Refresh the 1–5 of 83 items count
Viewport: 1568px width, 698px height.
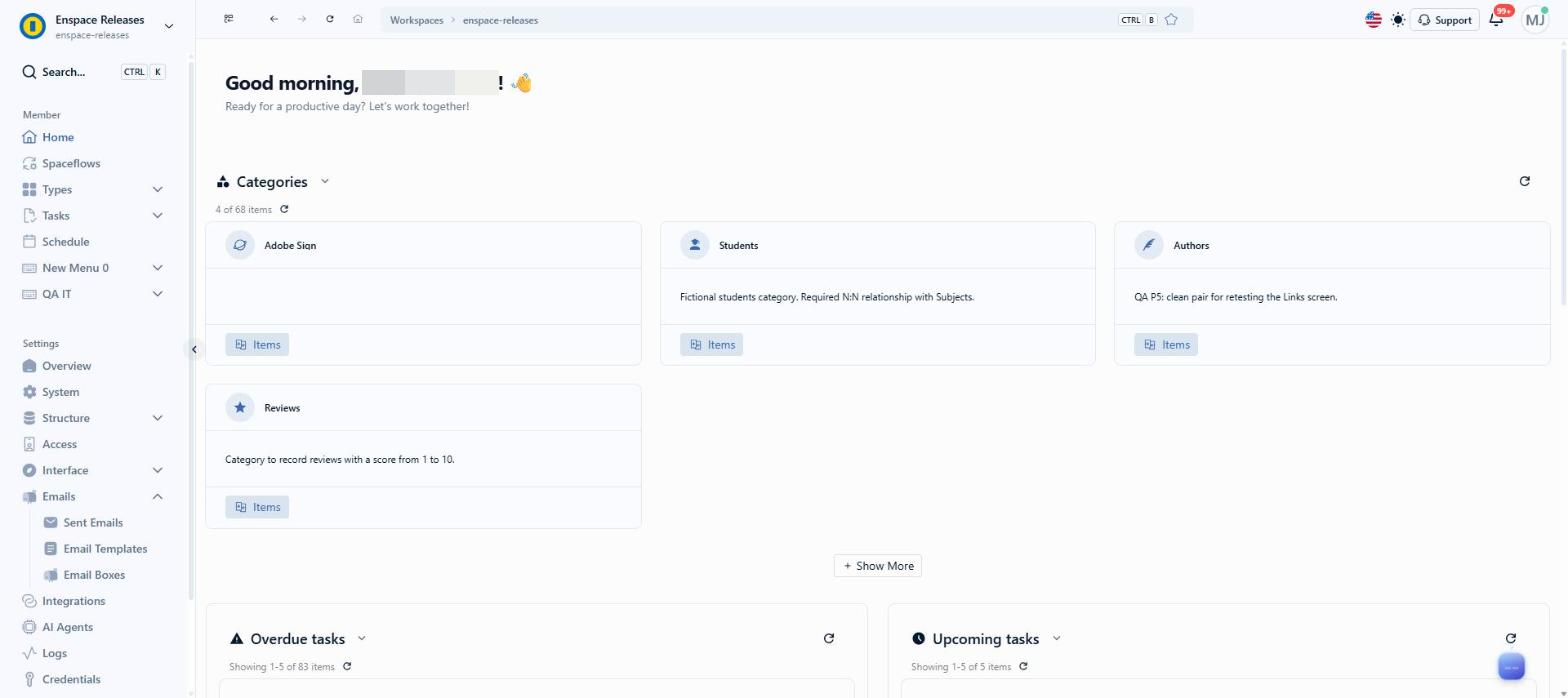(x=347, y=666)
